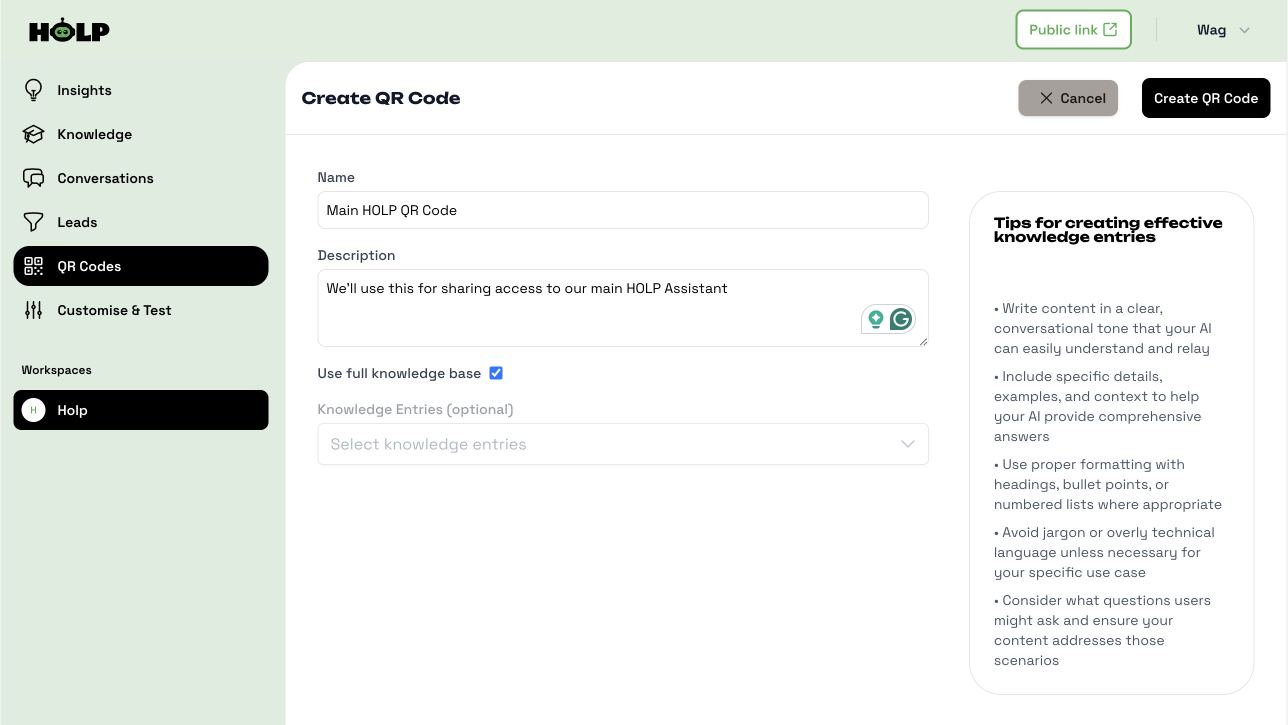1288x725 pixels.
Task: Click the tip about proper formatting with headings
Action: 1108,484
